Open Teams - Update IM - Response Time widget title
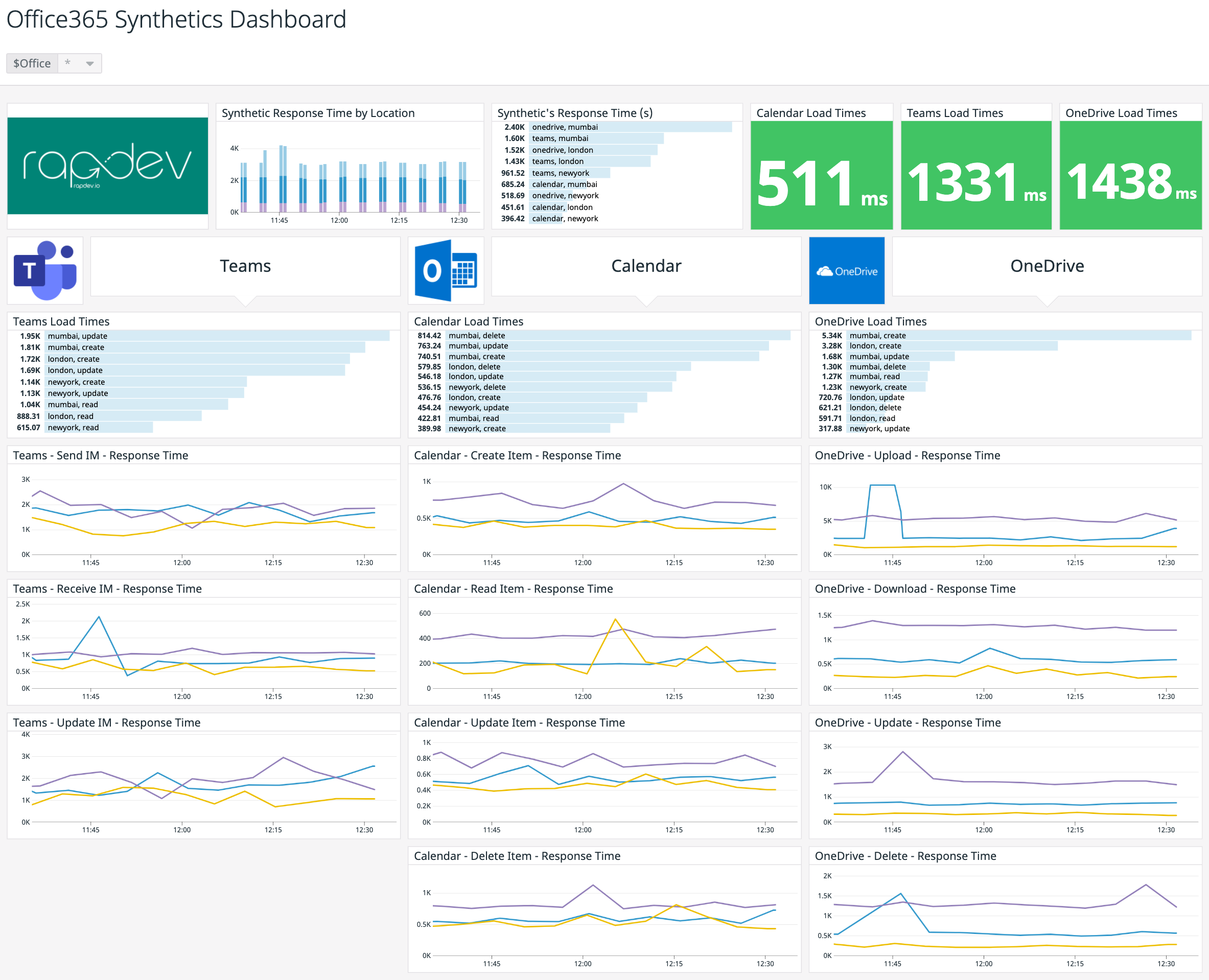1209x980 pixels. point(107,722)
